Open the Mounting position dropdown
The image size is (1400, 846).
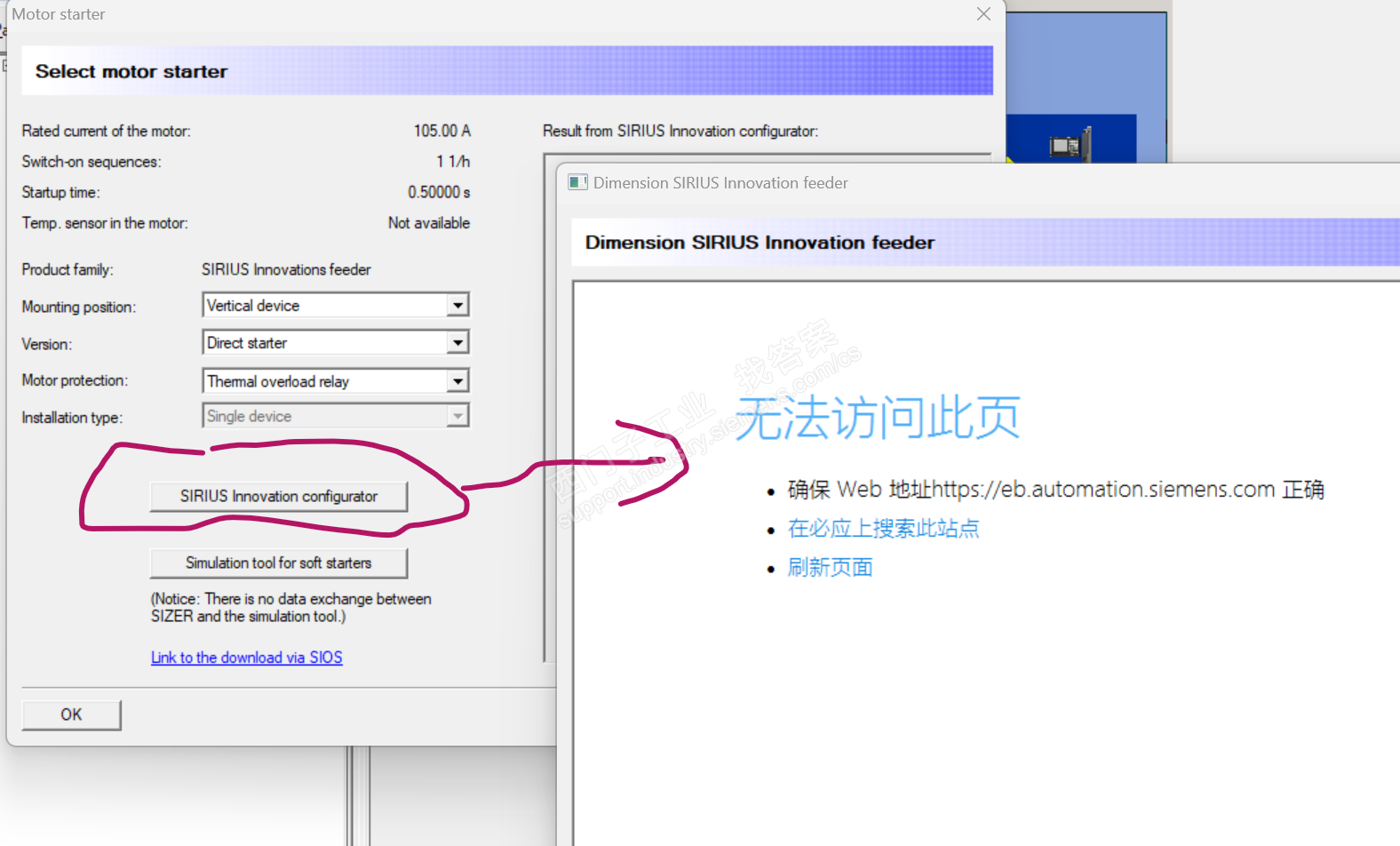point(336,305)
